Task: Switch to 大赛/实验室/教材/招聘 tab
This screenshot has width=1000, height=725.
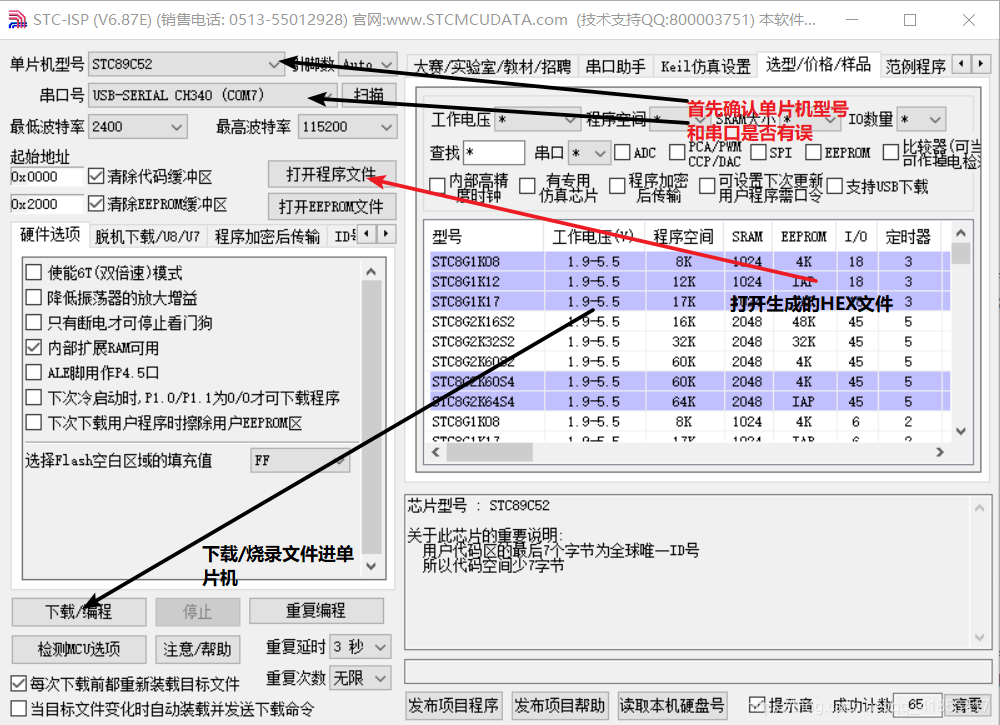Action: point(492,66)
